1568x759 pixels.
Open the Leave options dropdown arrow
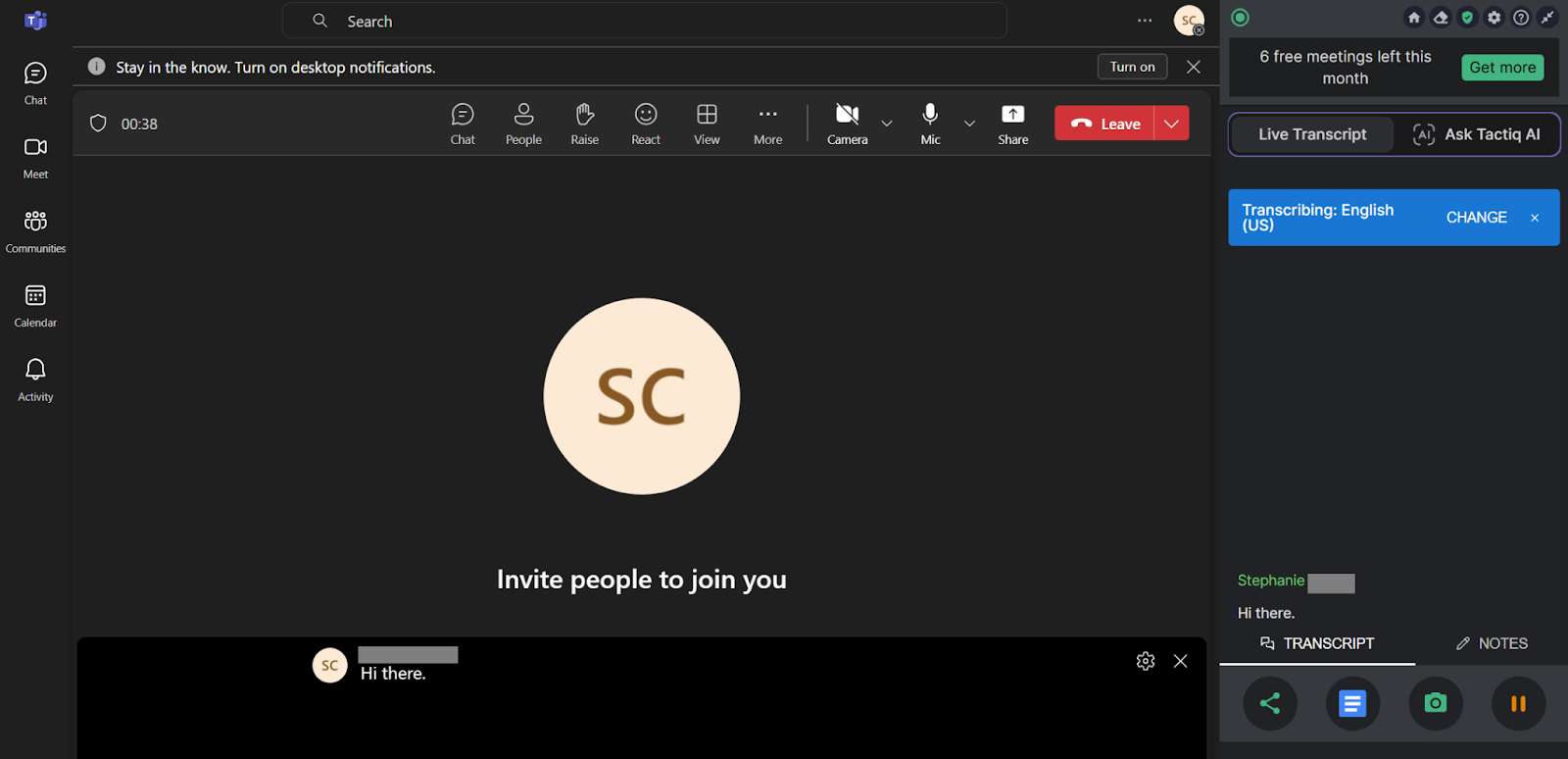point(1171,124)
